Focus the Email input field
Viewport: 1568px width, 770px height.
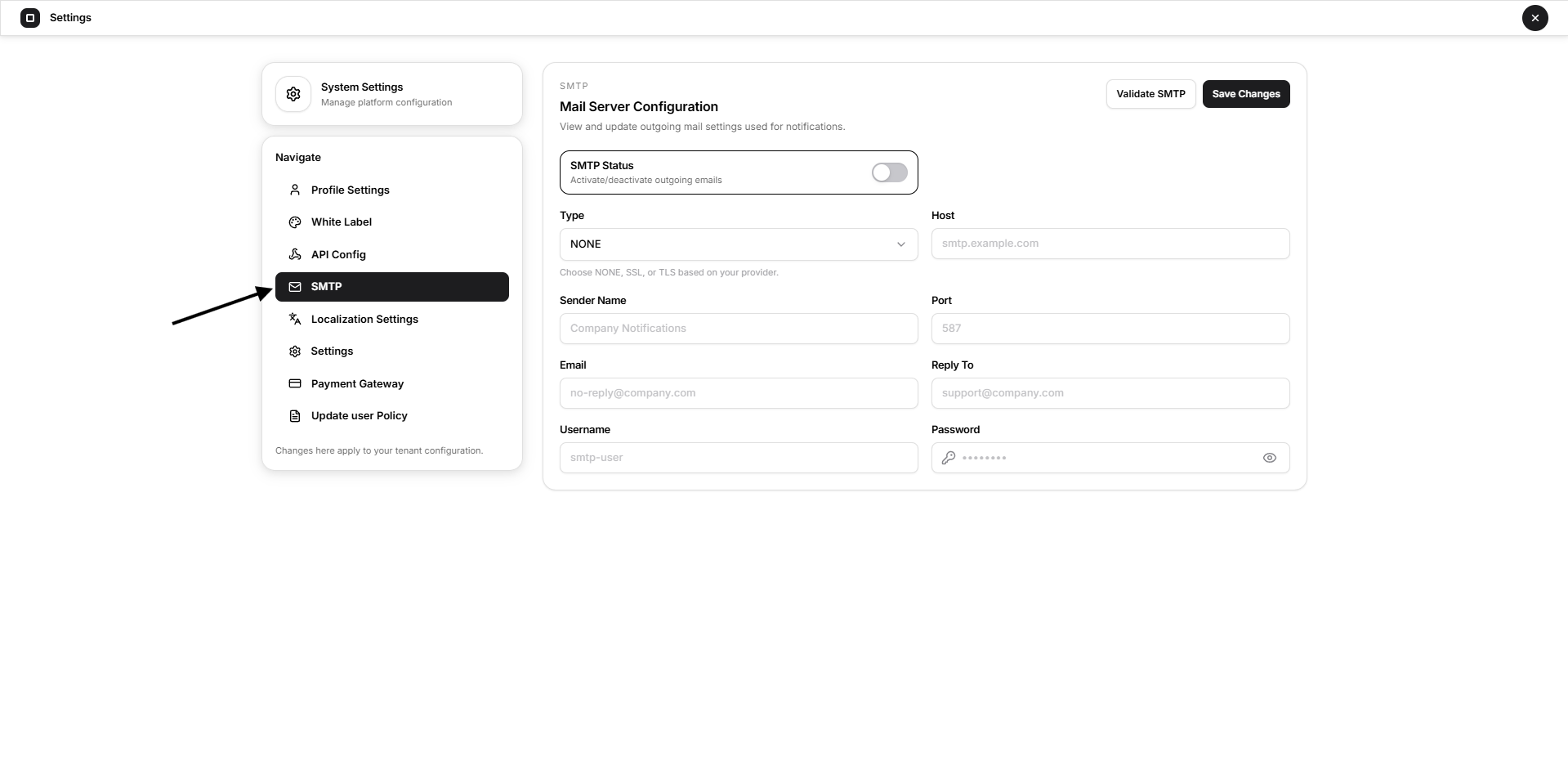pos(739,393)
